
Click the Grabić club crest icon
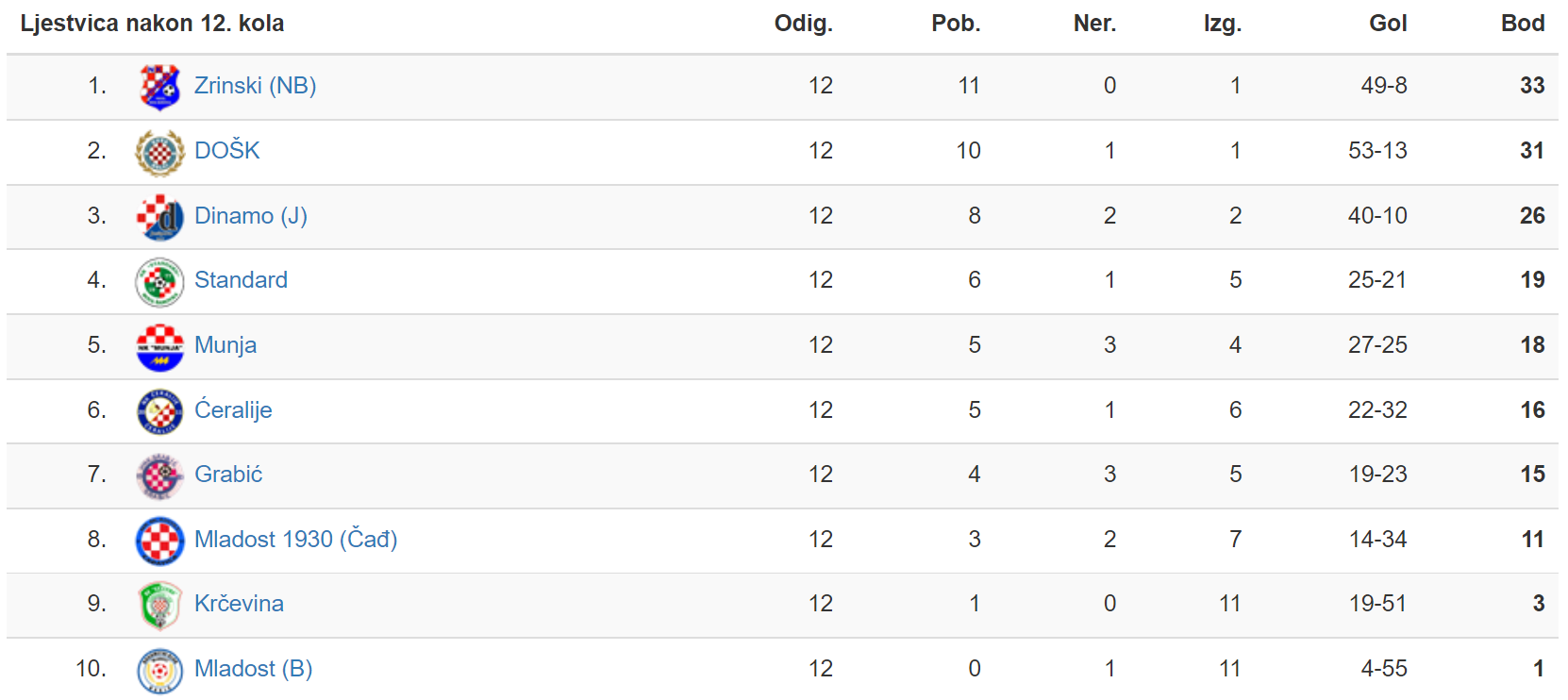(x=159, y=475)
